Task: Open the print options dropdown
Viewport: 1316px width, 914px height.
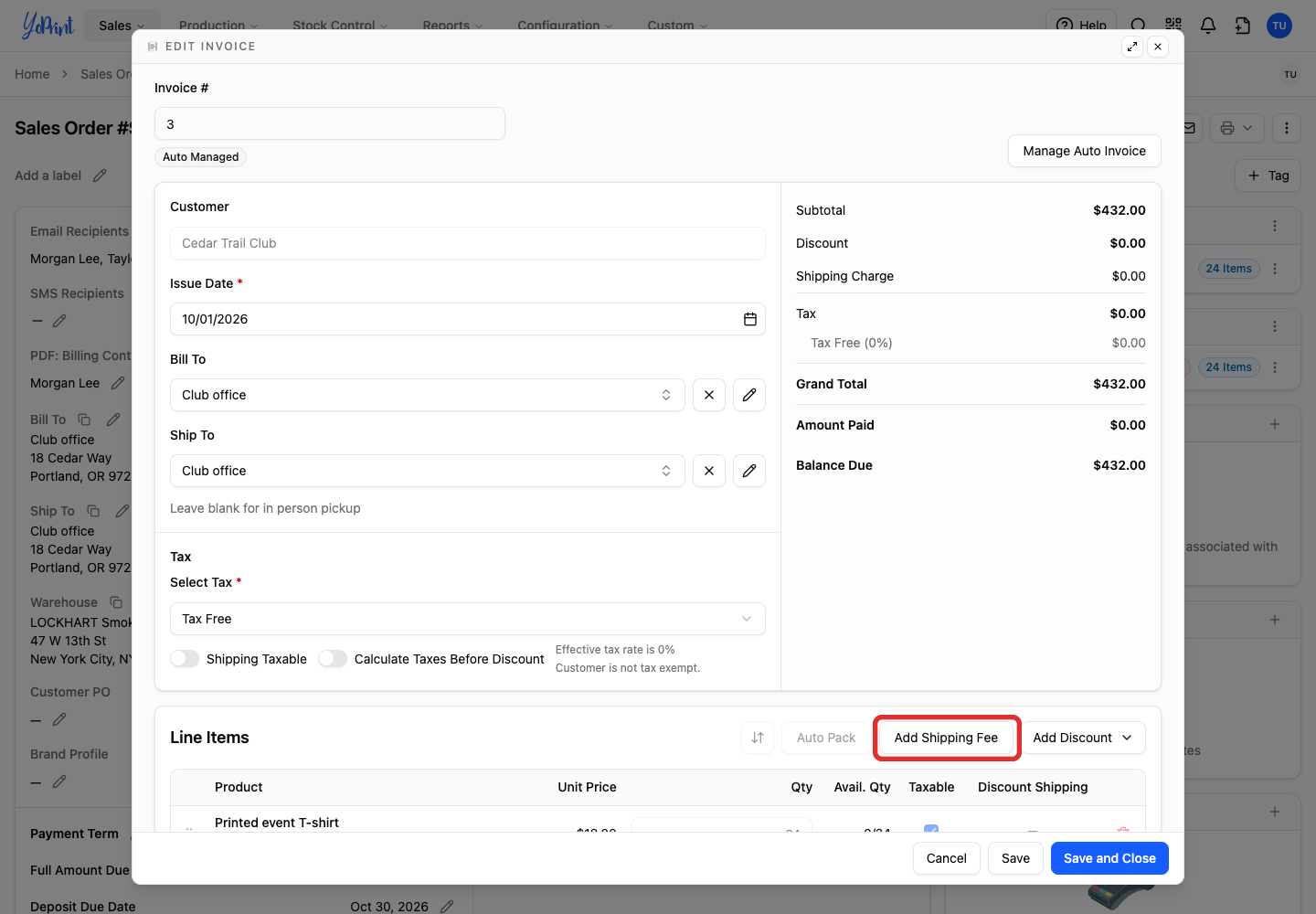Action: click(x=1237, y=128)
